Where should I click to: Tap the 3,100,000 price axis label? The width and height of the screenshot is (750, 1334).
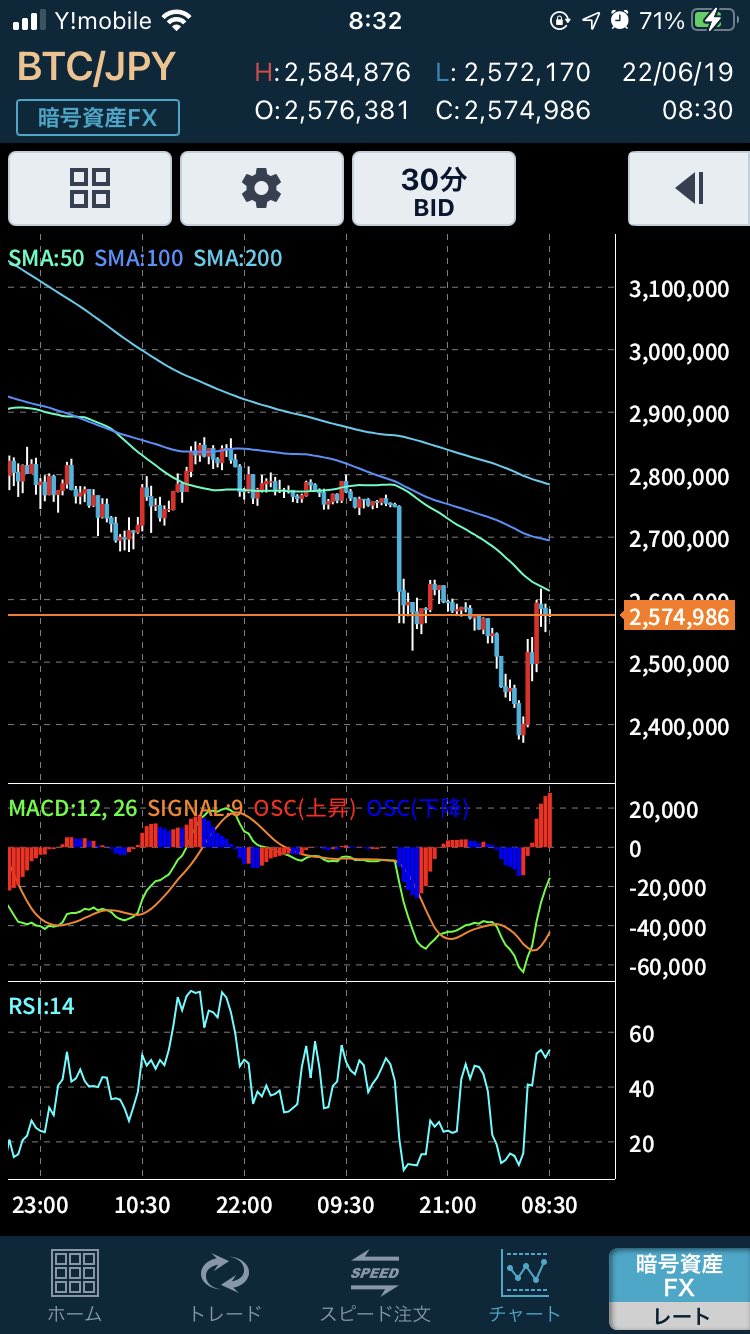(x=679, y=290)
